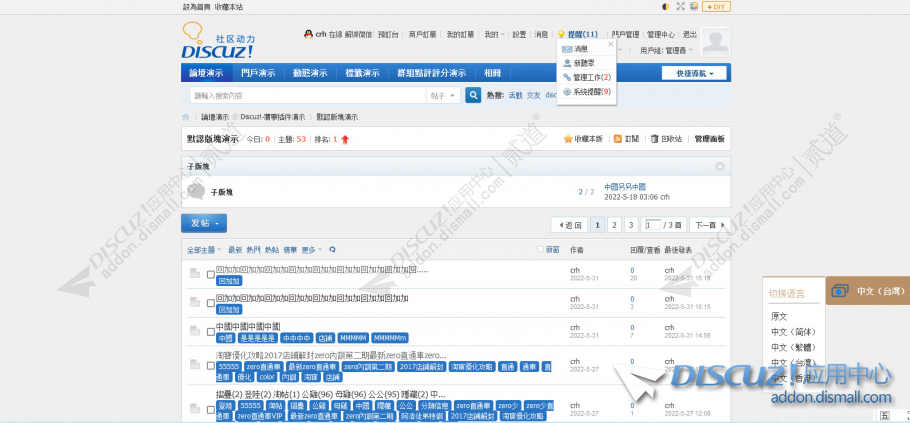
Task: Click the blue search magnifier button
Action: click(x=471, y=96)
